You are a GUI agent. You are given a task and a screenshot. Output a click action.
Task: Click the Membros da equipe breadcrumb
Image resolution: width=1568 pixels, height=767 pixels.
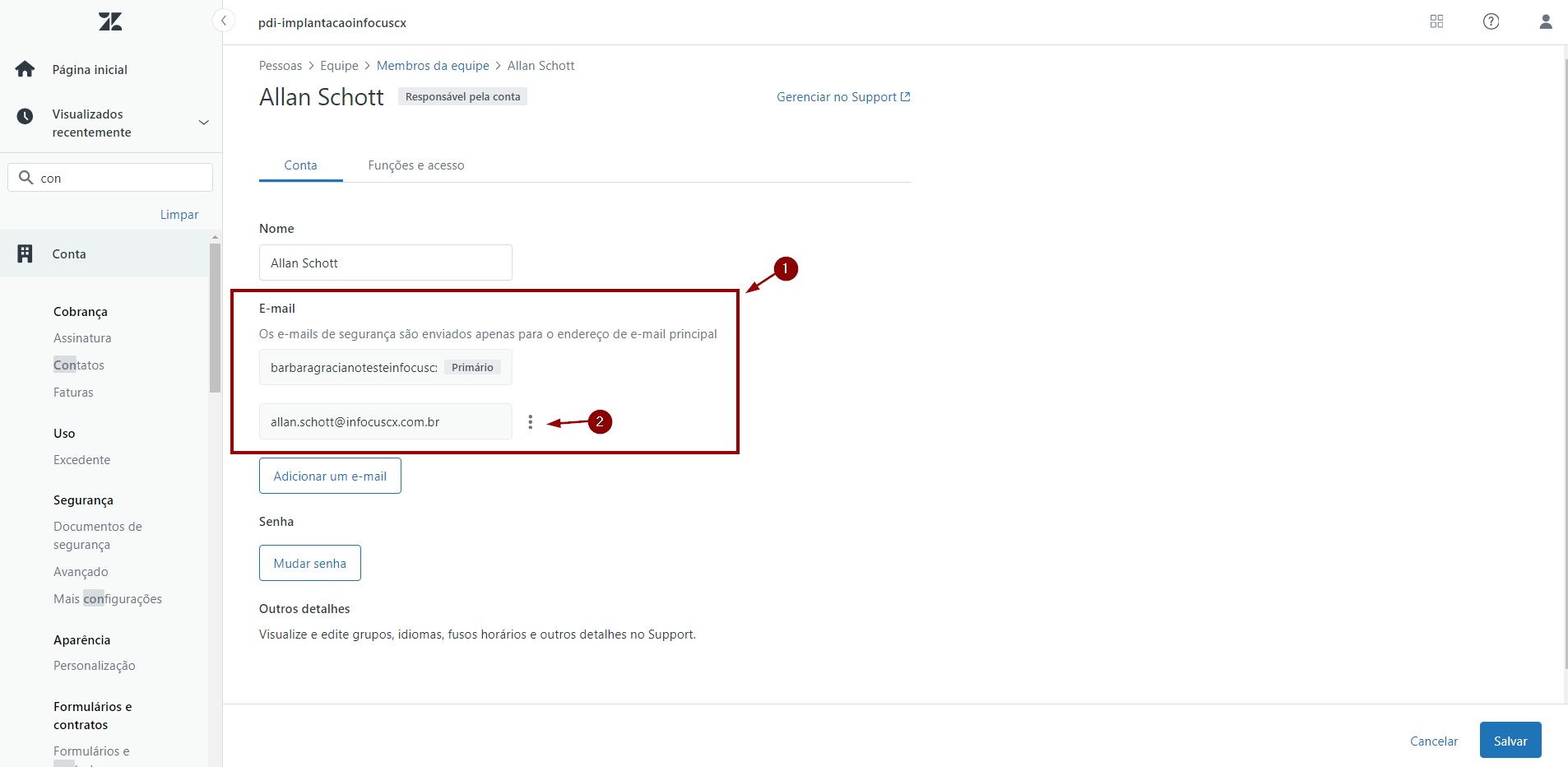coord(433,66)
